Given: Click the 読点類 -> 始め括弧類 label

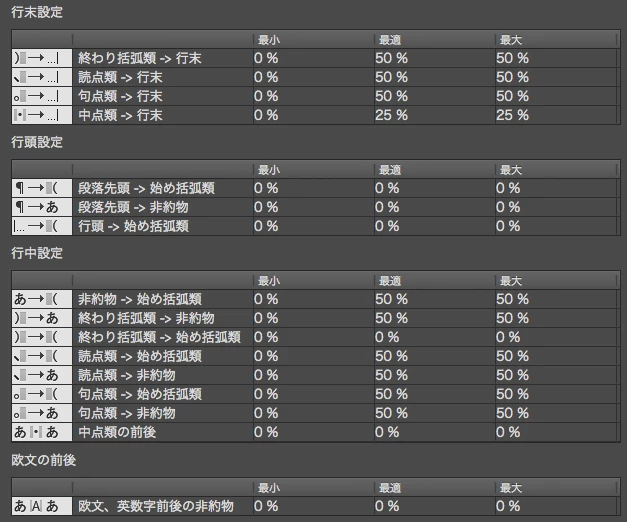Looking at the screenshot, I should pyautogui.click(x=140, y=356).
